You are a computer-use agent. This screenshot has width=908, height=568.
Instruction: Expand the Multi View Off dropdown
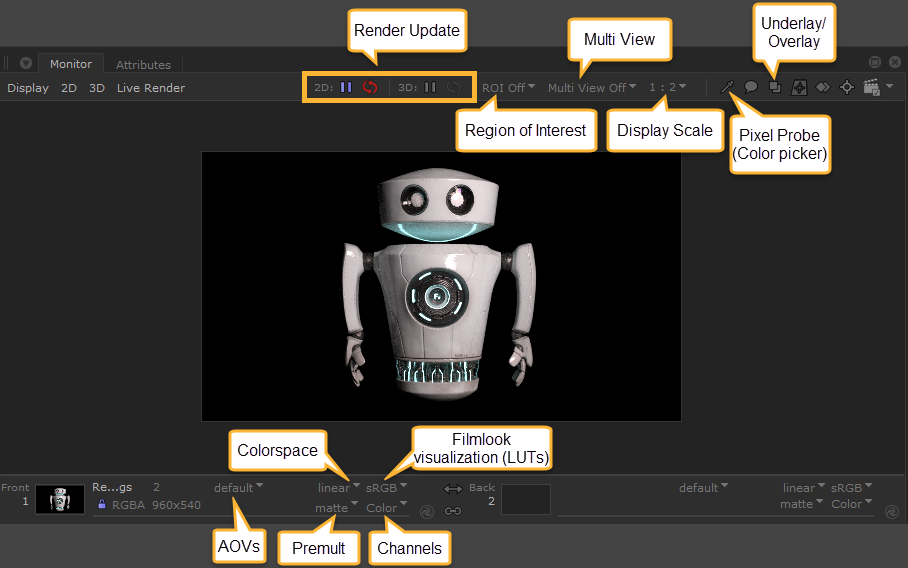tap(591, 87)
